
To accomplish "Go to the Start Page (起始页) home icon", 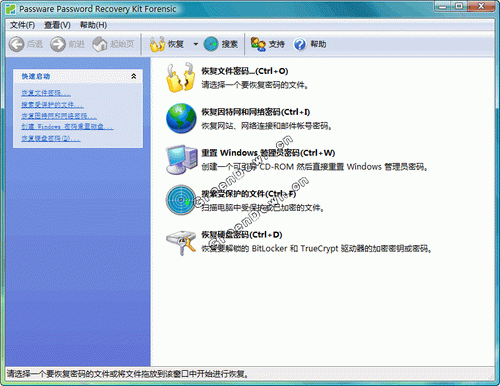I will coord(100,44).
